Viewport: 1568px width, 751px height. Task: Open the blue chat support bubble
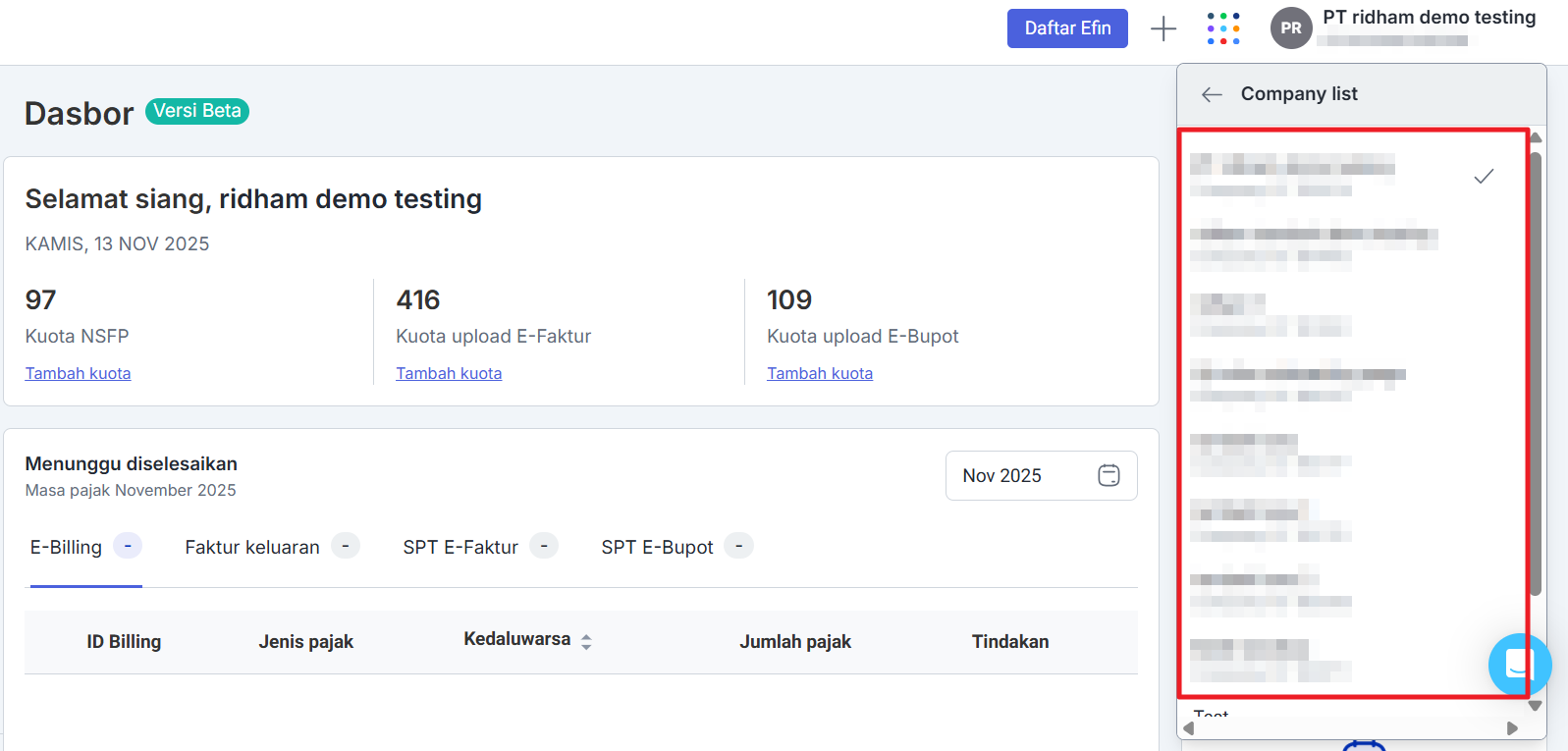1518,665
